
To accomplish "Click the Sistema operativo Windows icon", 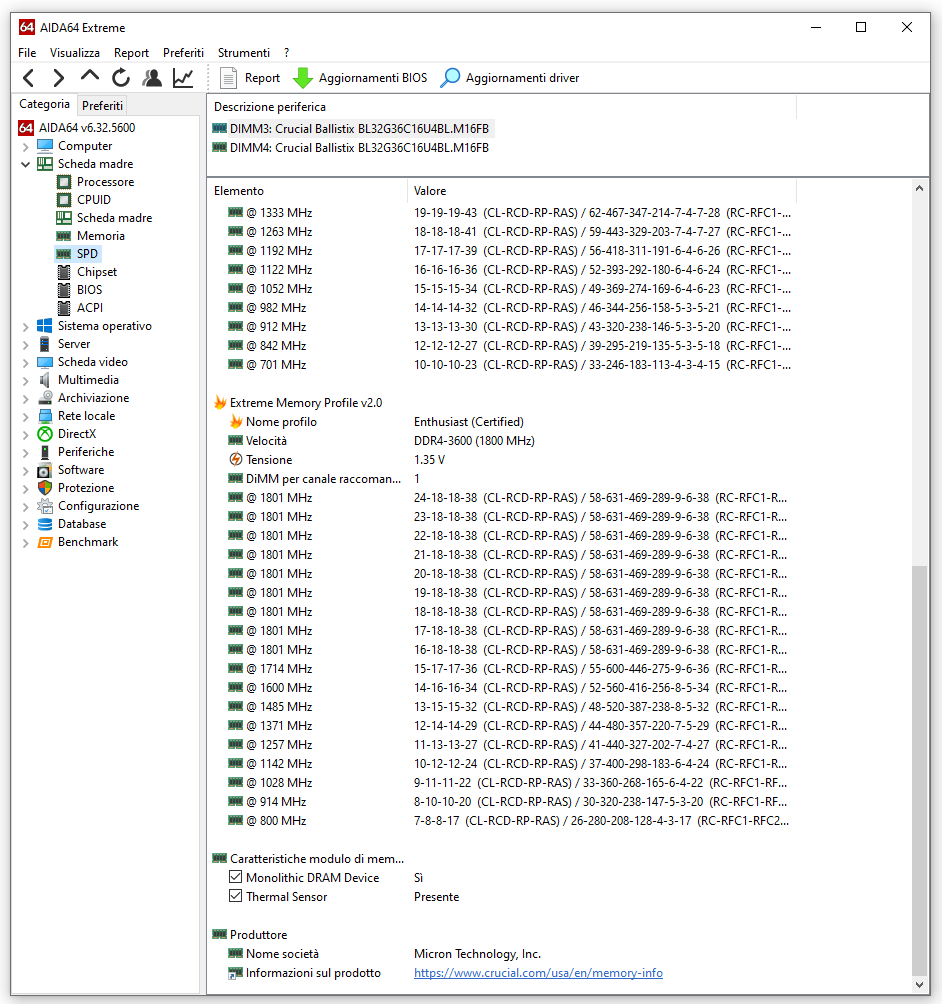I will (x=45, y=326).
